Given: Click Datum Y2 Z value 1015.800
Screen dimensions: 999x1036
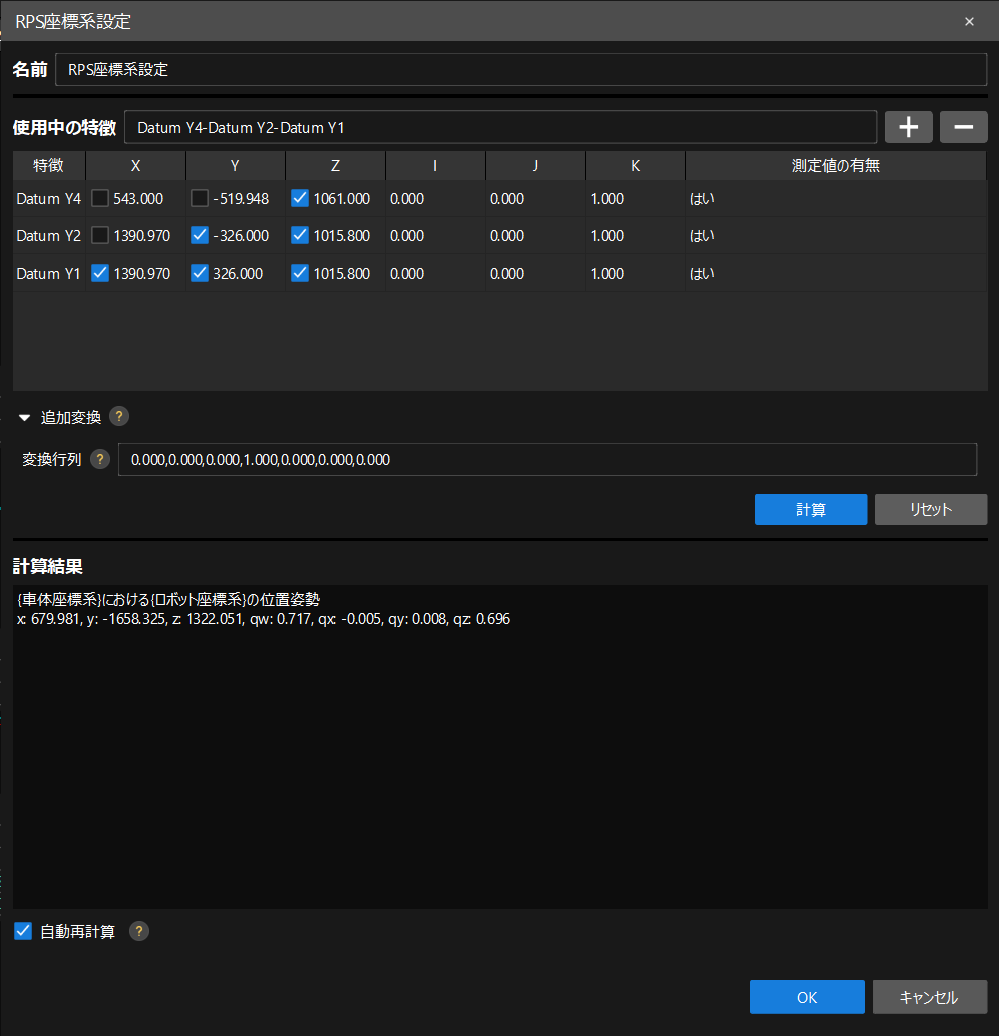Looking at the screenshot, I should [342, 235].
